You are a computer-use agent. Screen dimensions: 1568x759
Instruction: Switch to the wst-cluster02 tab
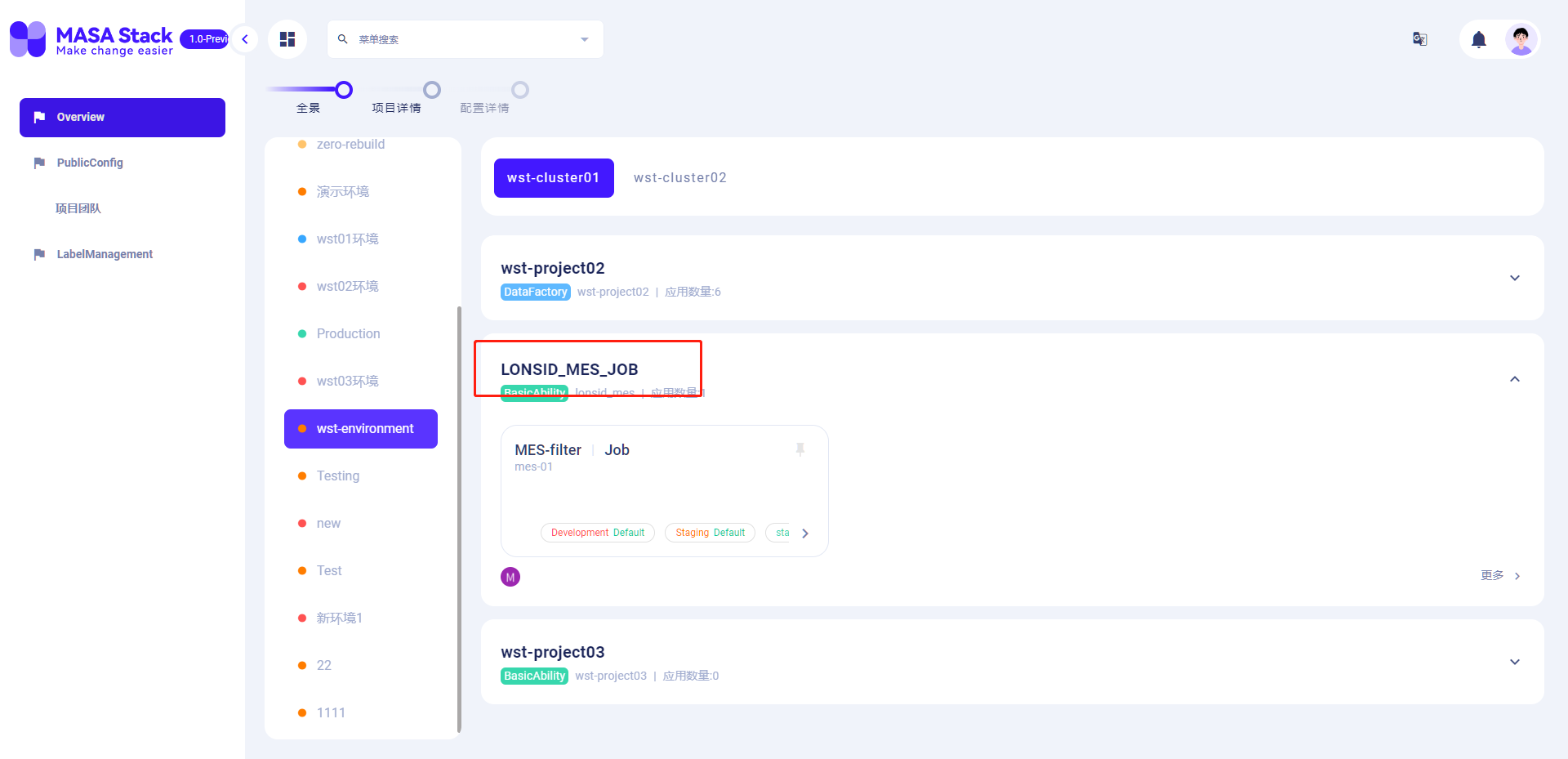(x=680, y=178)
